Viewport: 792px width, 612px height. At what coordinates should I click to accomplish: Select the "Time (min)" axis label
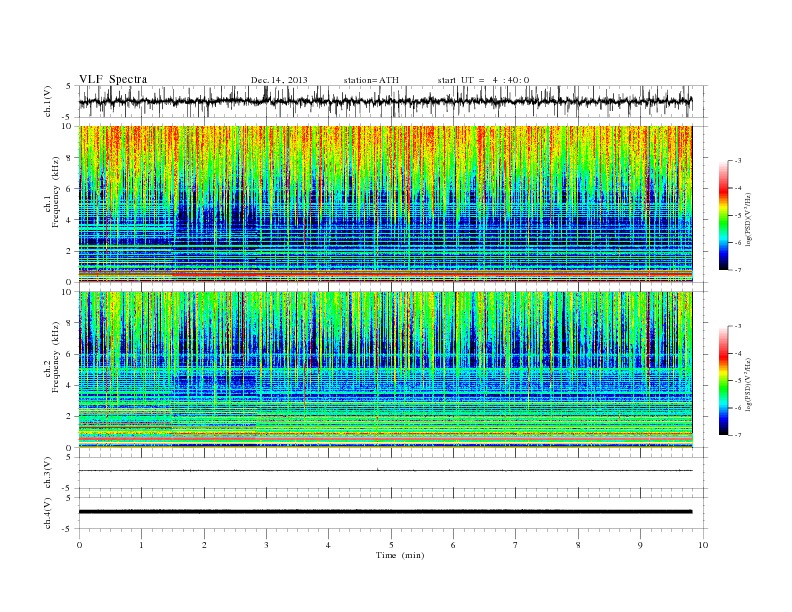400,555
